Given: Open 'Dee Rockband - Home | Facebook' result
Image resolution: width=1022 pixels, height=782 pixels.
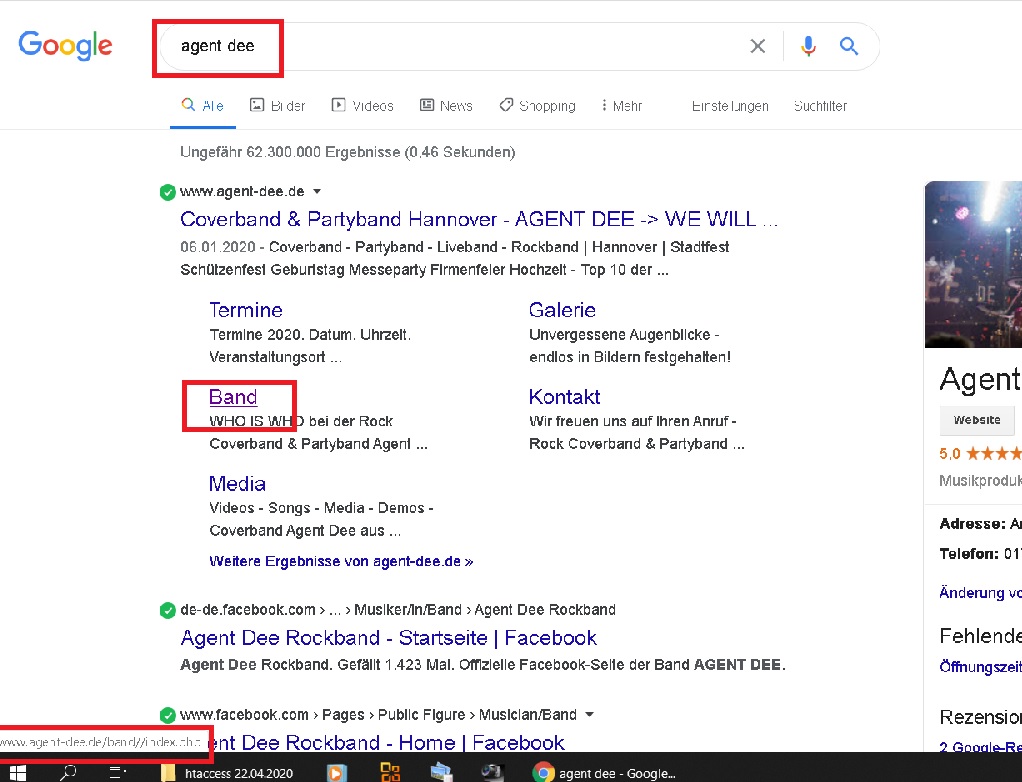Looking at the screenshot, I should click(x=388, y=742).
